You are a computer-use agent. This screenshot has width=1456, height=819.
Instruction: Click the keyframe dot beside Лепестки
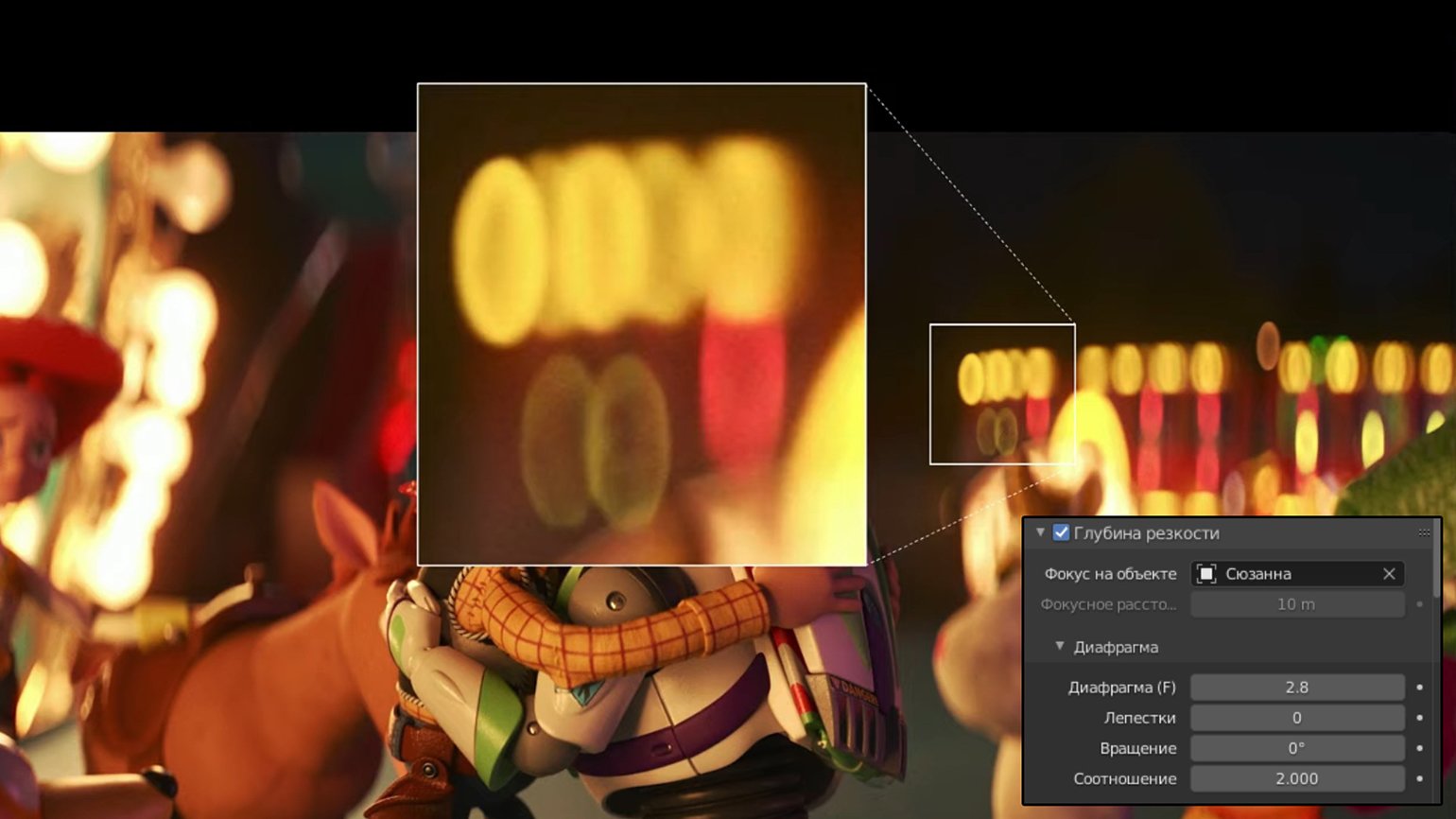1419,717
